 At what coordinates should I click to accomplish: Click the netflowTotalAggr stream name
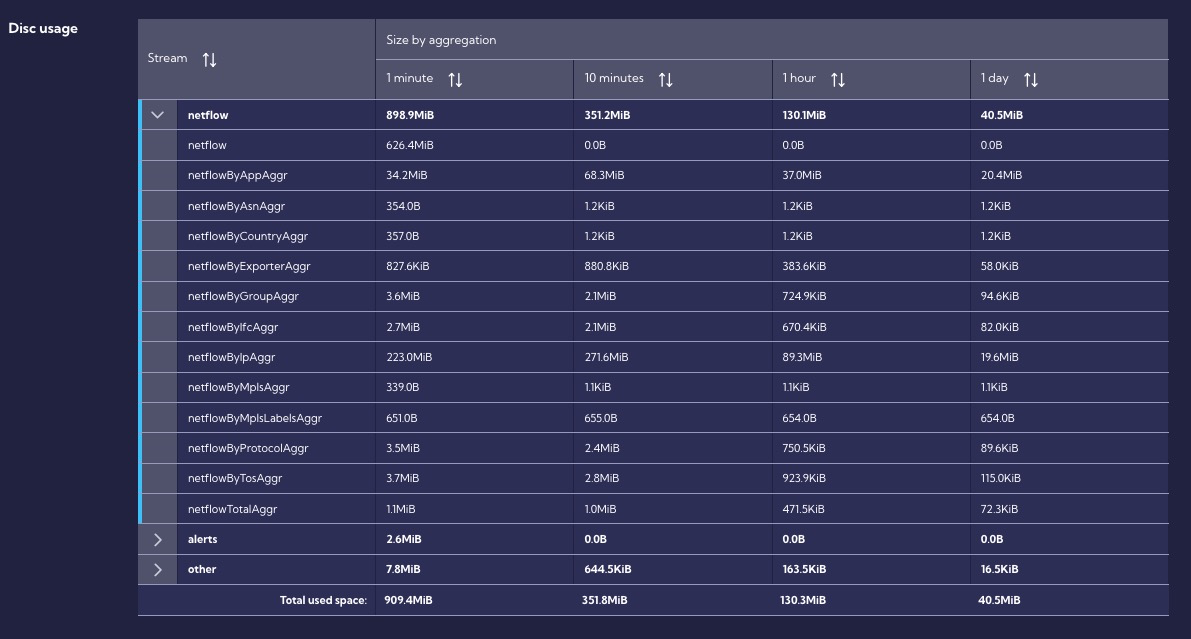click(232, 509)
